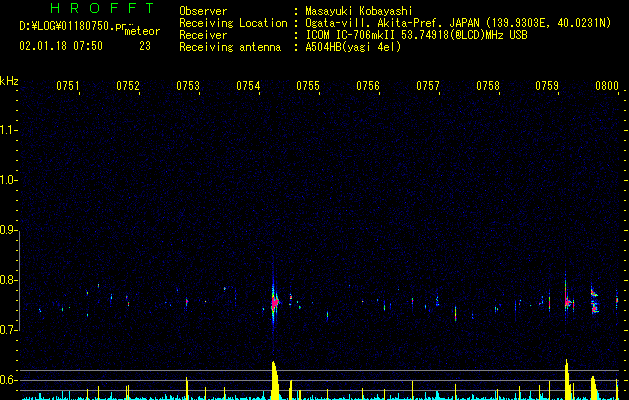Click the meteor count value 23
The height and width of the screenshot is (400, 629).
(145, 46)
